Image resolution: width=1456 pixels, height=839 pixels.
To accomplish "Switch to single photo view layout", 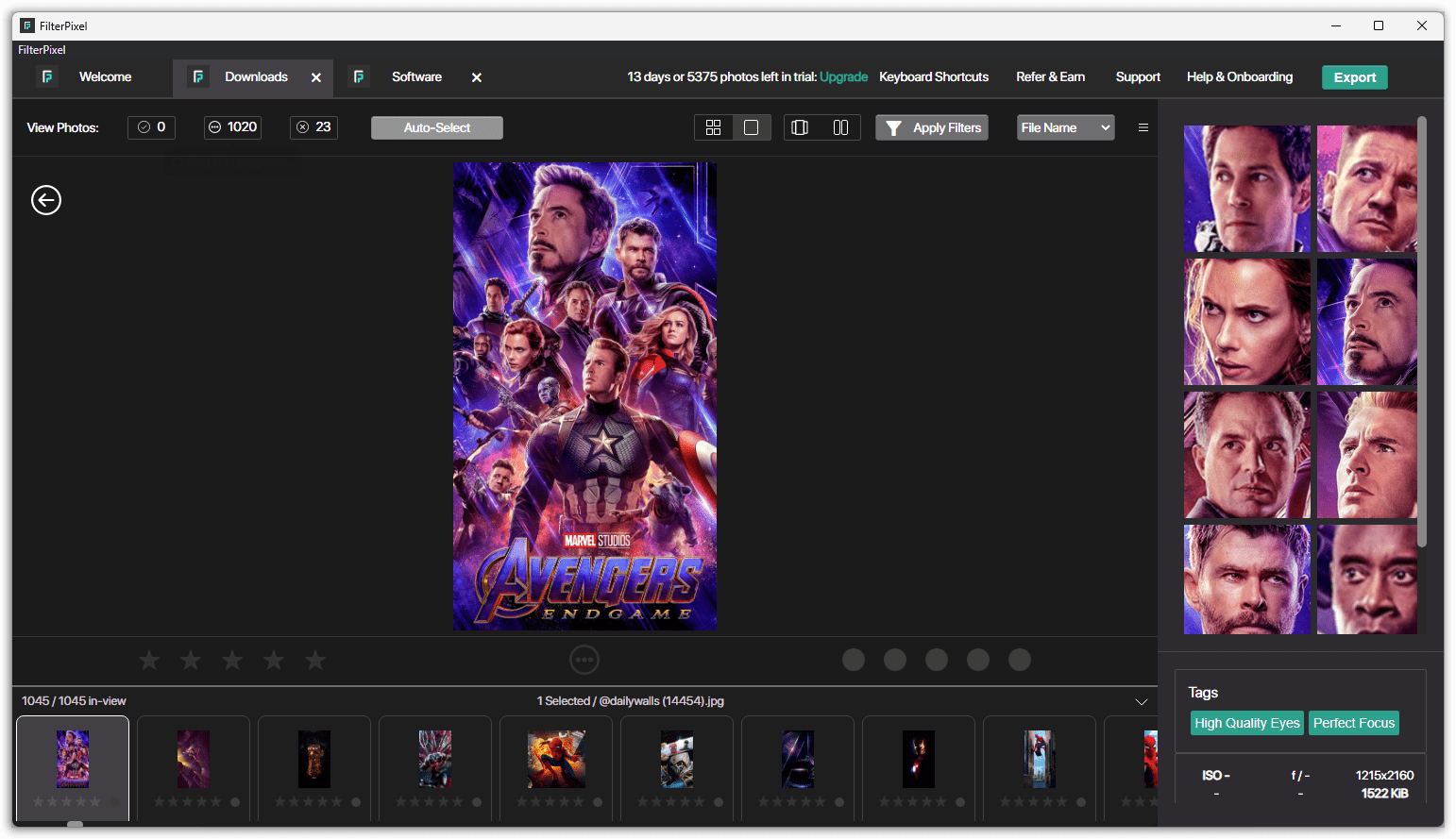I will pyautogui.click(x=752, y=127).
